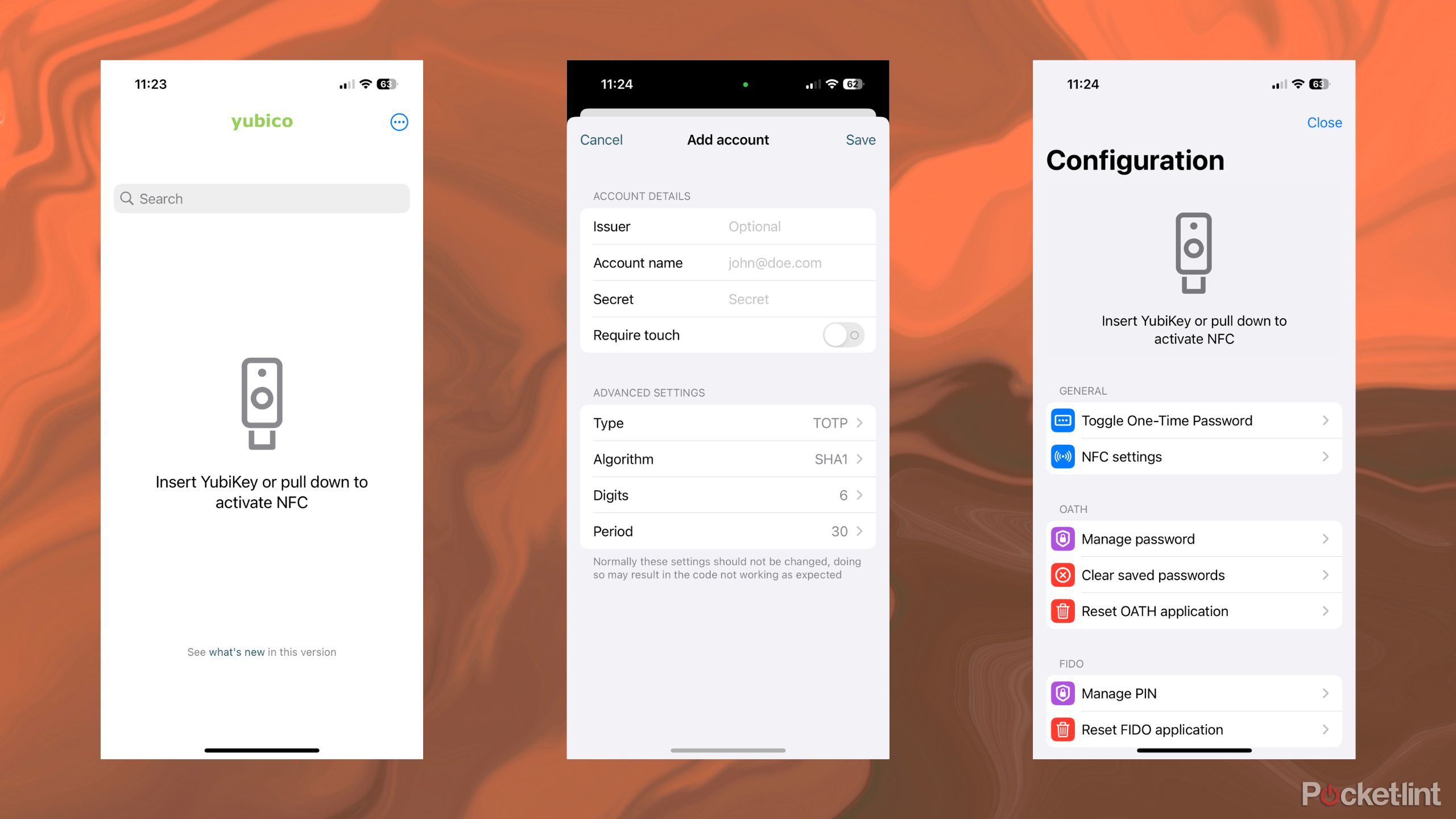This screenshot has width=1456, height=819.
Task: Click the Save button on Add account
Action: coord(860,139)
